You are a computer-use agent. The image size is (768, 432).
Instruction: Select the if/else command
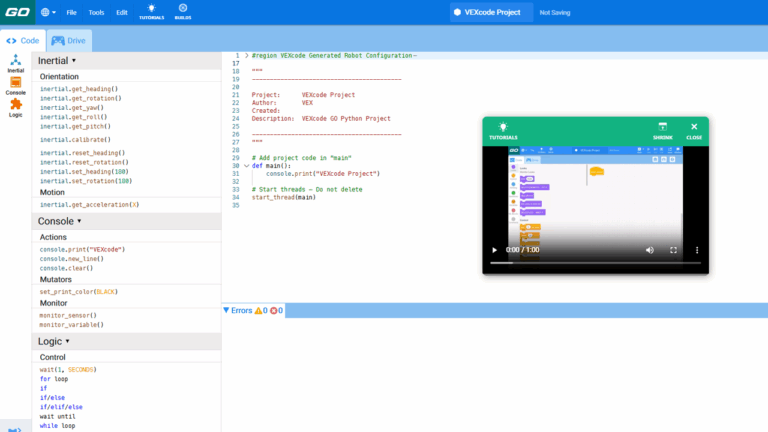click(x=52, y=397)
